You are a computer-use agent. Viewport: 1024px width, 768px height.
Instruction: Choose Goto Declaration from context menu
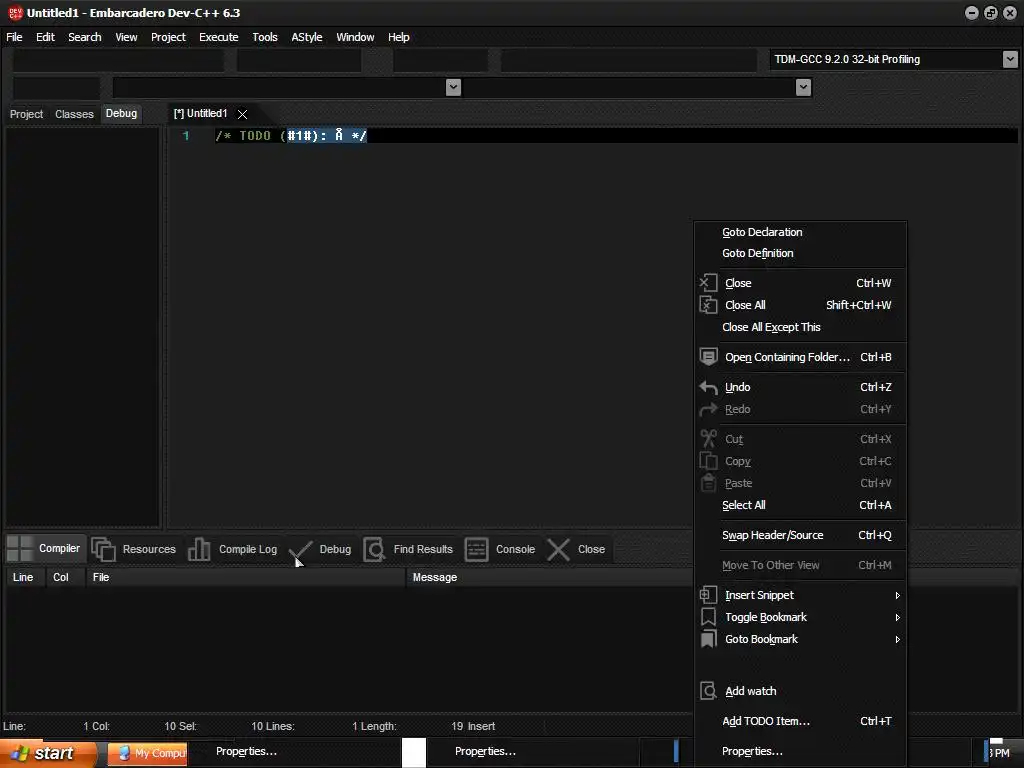(x=762, y=232)
